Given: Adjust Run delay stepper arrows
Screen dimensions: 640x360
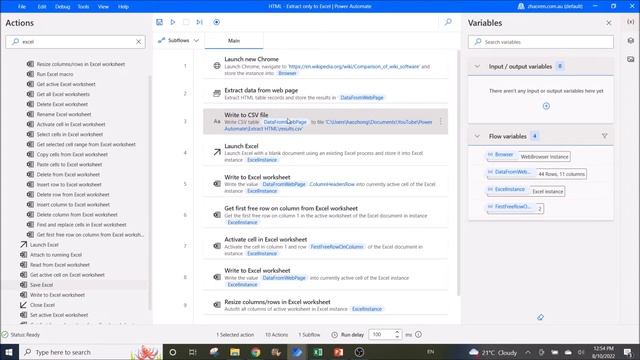Looking at the screenshot, I should (397, 334).
